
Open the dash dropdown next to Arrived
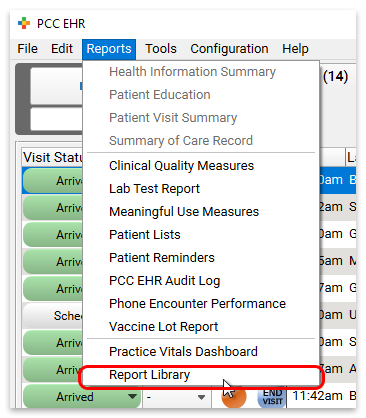175,397
